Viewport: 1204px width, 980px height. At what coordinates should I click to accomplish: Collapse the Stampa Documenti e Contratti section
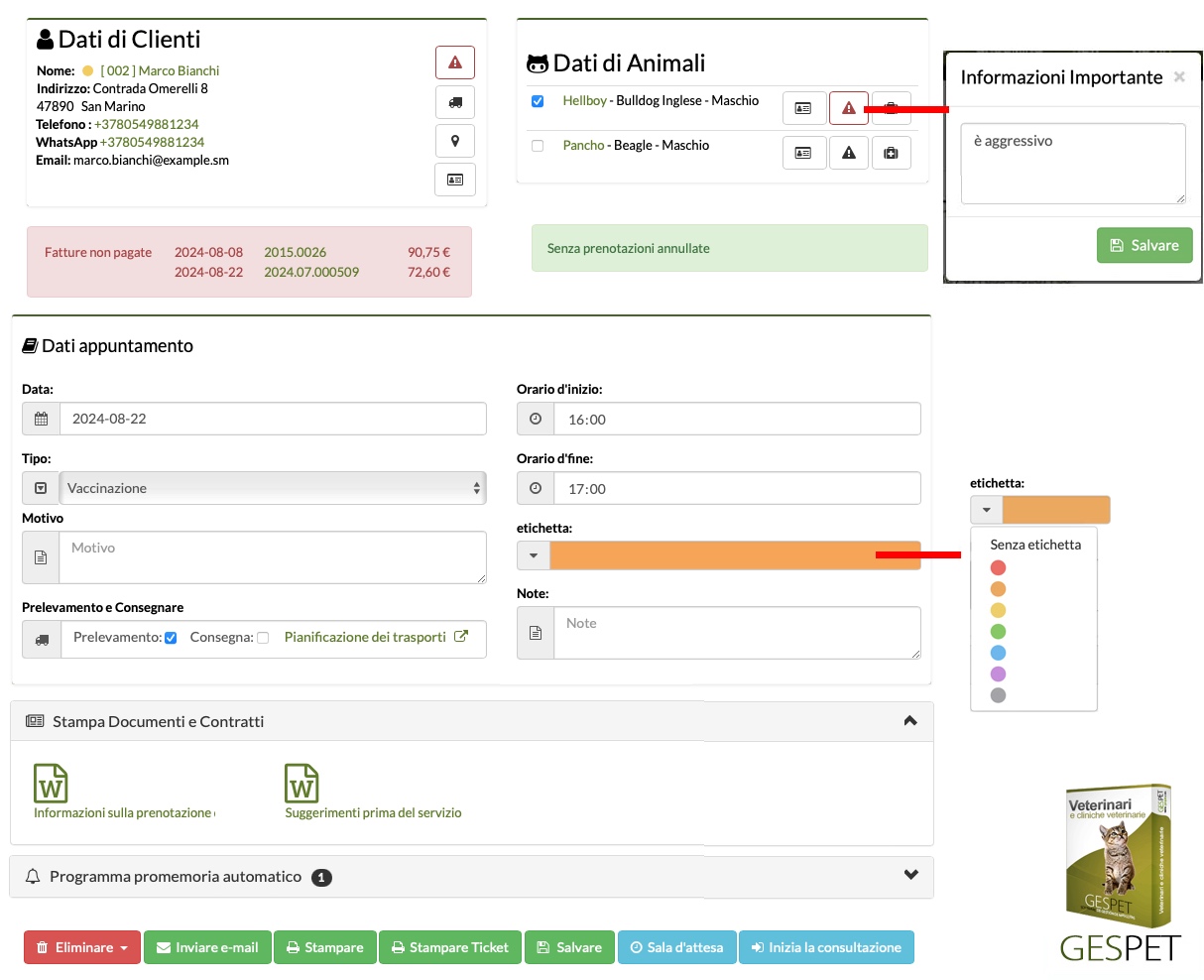[x=910, y=721]
